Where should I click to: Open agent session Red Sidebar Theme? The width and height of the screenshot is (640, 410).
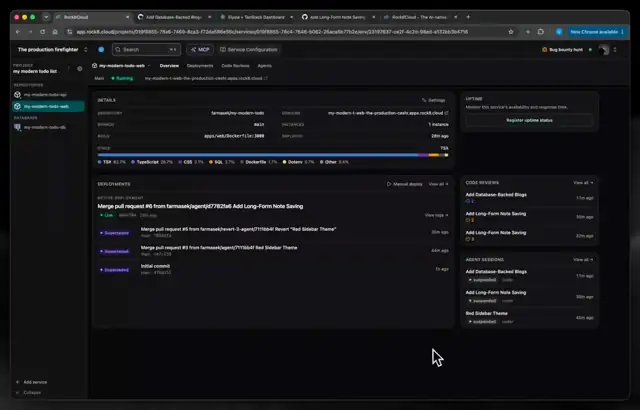[487, 314]
